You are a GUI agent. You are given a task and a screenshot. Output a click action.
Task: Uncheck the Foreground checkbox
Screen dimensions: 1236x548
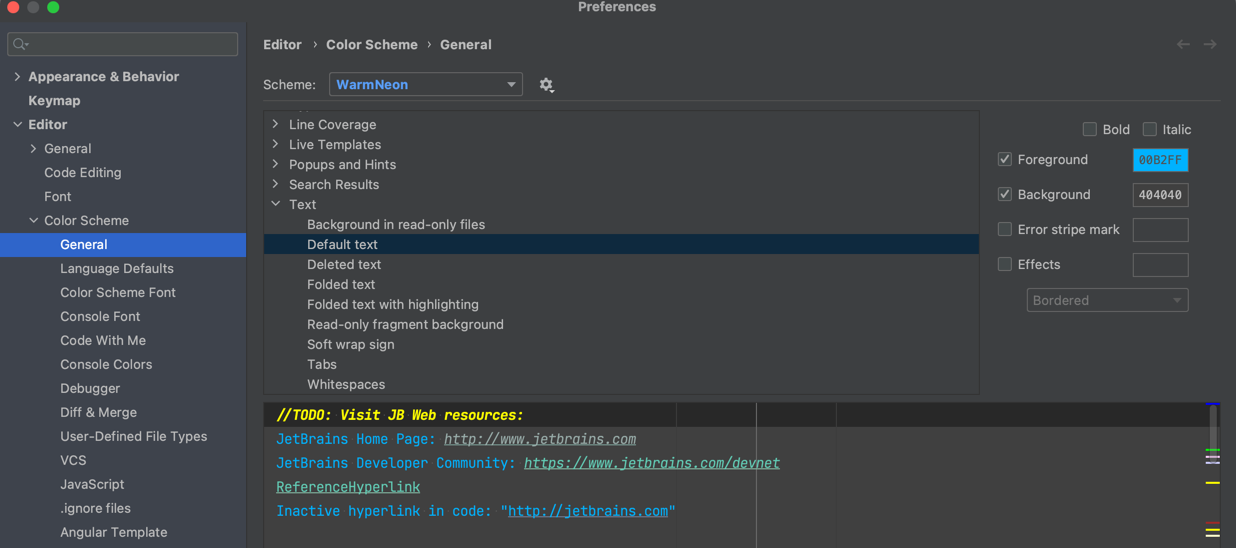(x=1005, y=159)
